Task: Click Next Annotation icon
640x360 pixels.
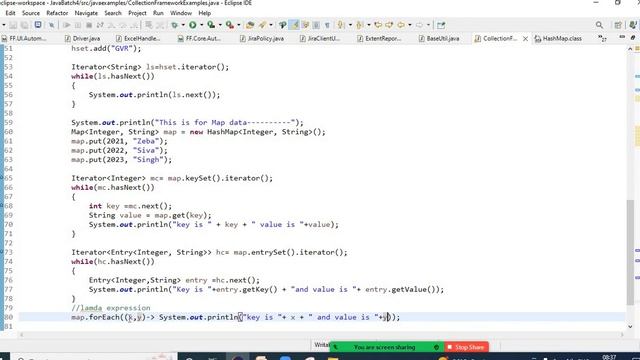Action: click(x=340, y=25)
